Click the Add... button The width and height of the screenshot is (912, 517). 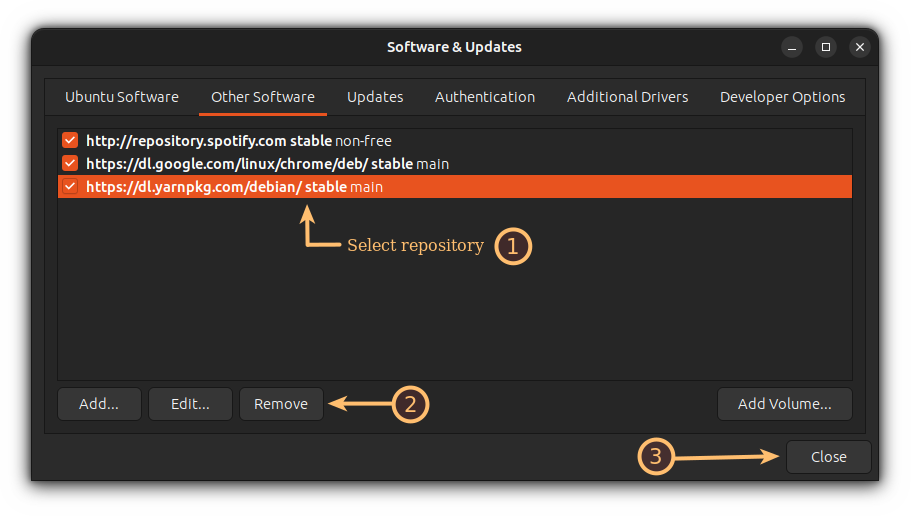tap(99, 404)
